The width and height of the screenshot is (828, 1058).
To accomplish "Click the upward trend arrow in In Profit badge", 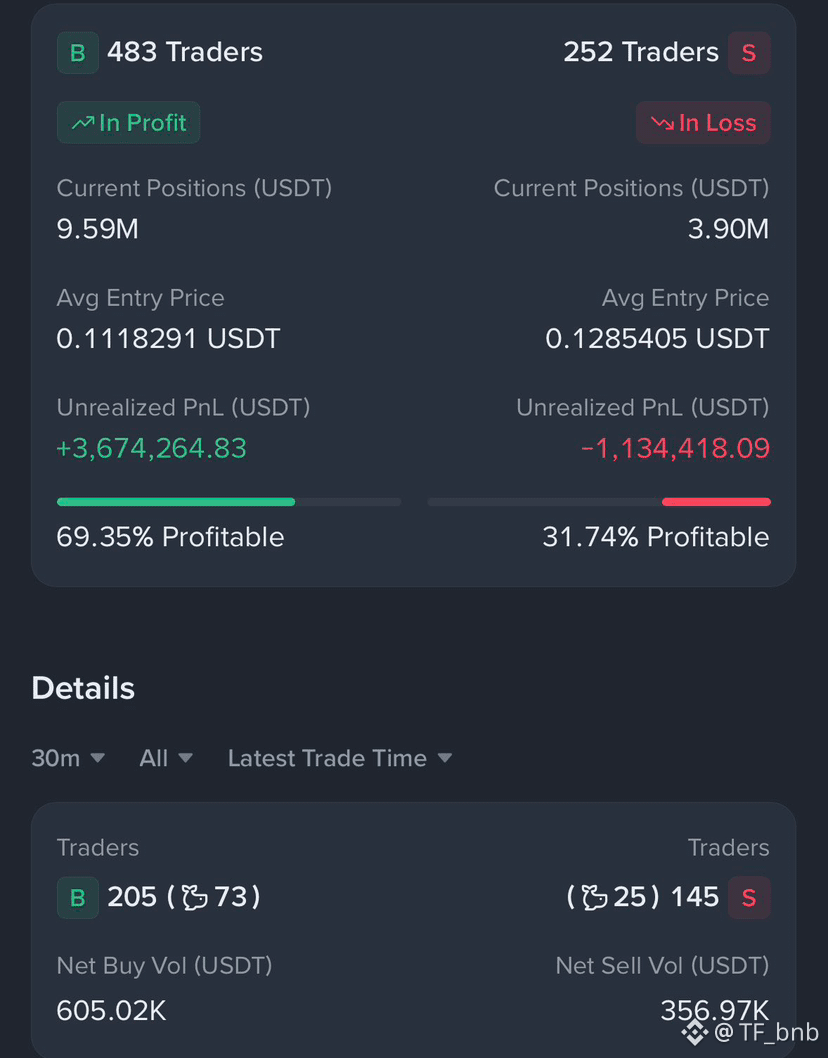I will pyautogui.click(x=83, y=123).
